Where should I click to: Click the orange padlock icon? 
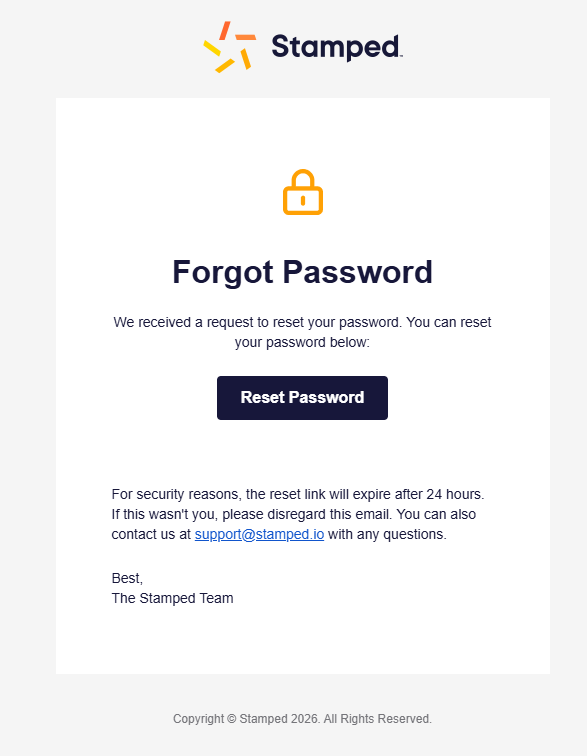pos(303,192)
